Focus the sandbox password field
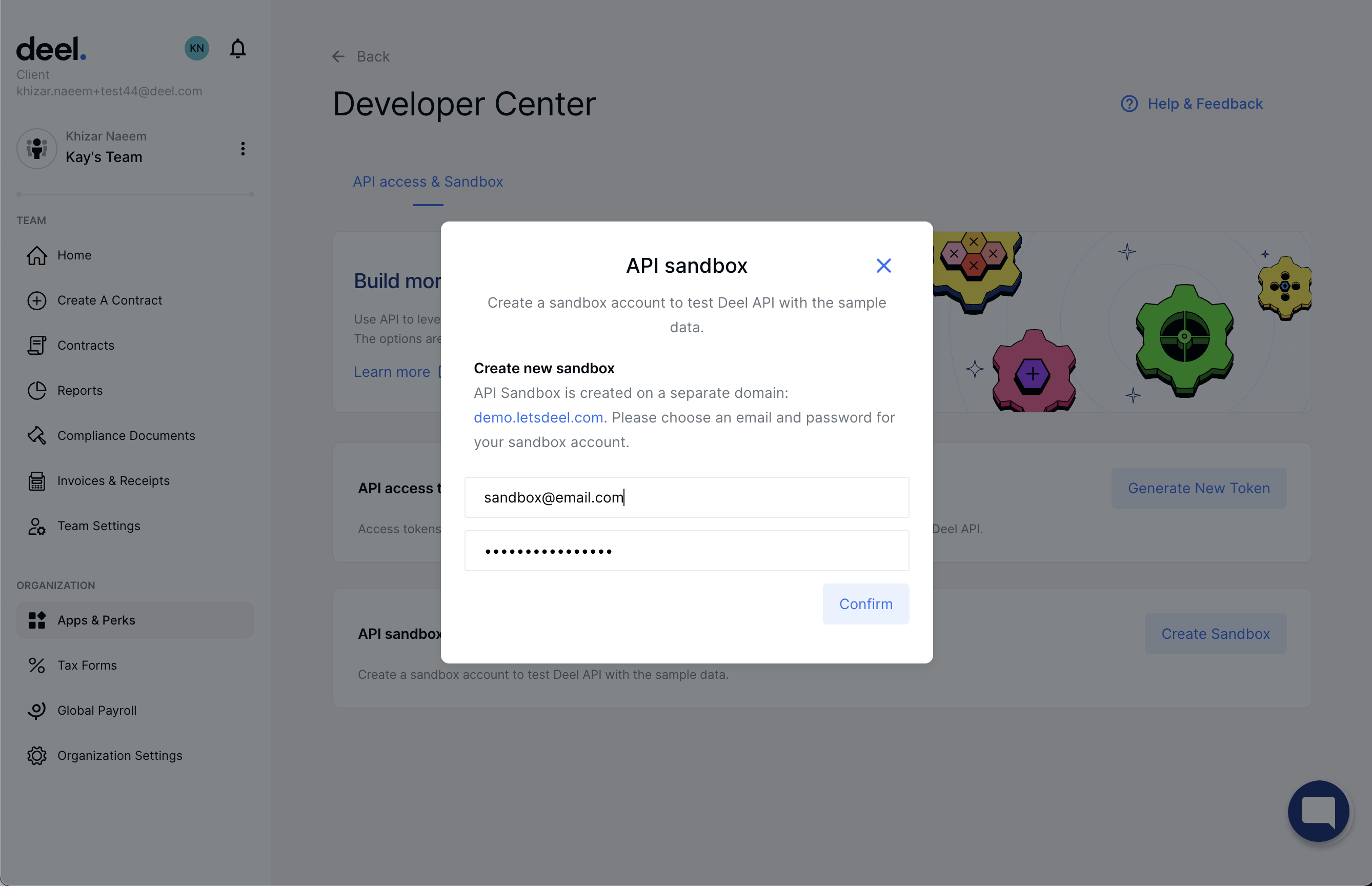The image size is (1372, 886). [x=687, y=551]
